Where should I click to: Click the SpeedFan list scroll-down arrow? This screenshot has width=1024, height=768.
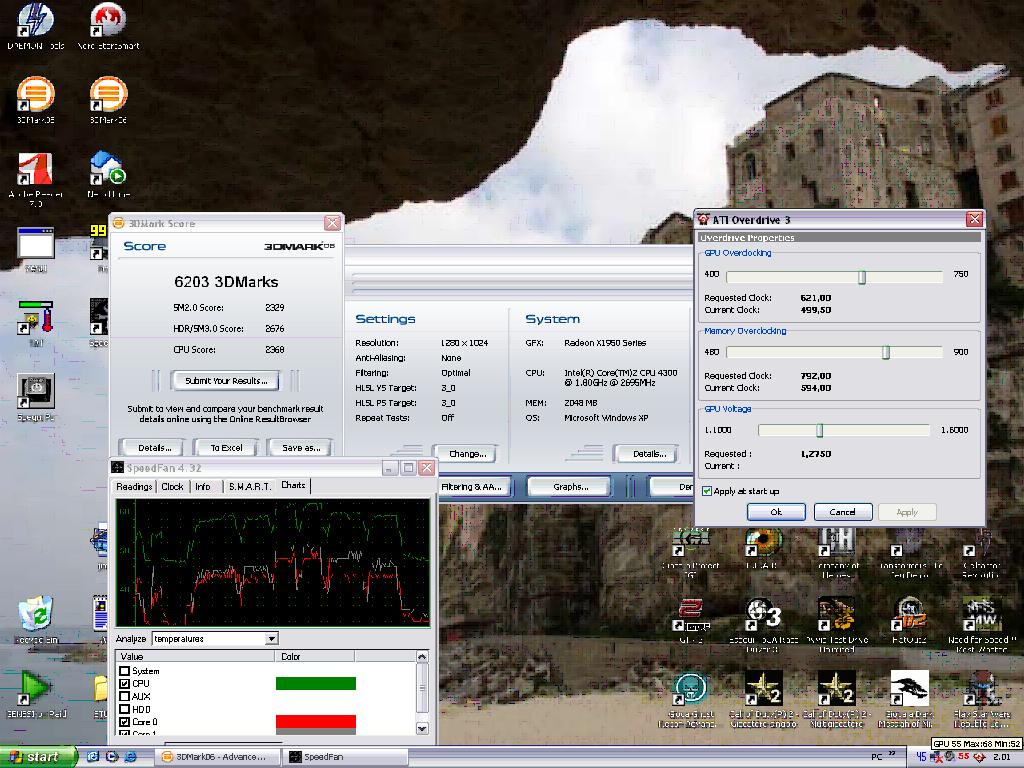[422, 728]
